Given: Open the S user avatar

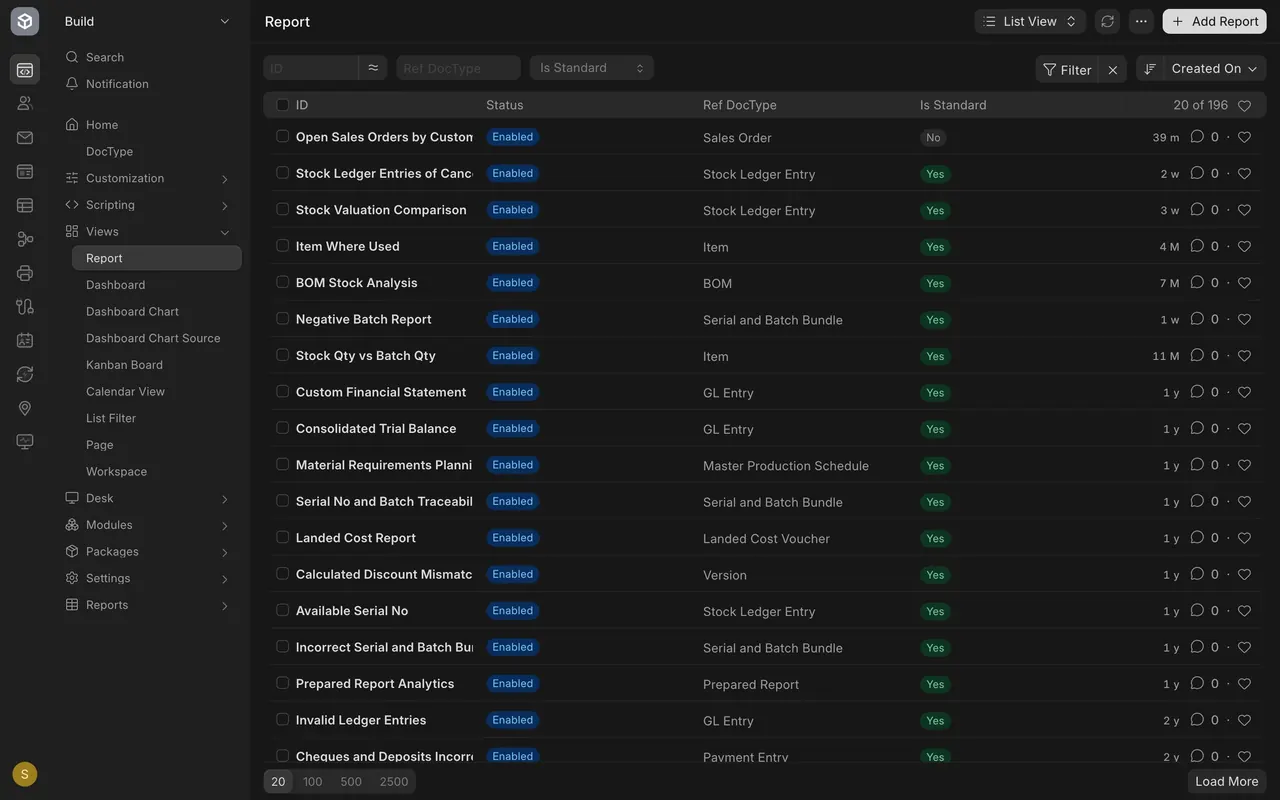Looking at the screenshot, I should (x=25, y=774).
